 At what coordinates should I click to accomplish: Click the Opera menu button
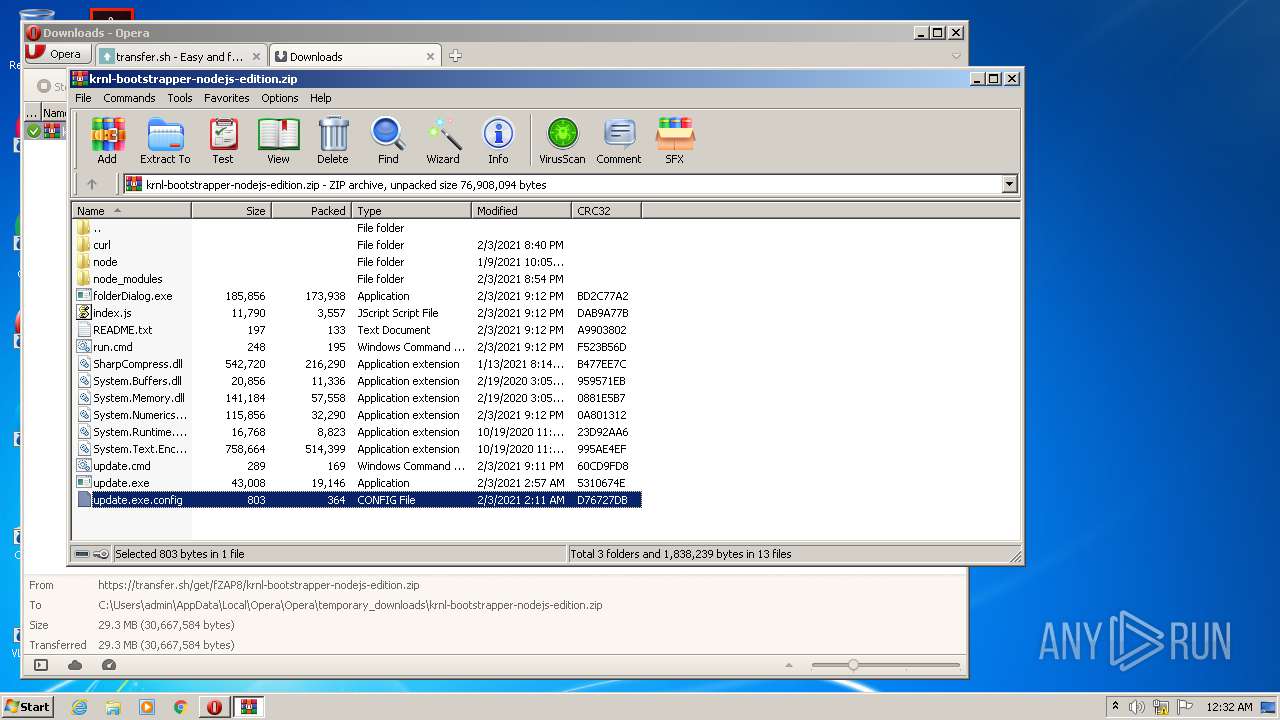point(56,54)
